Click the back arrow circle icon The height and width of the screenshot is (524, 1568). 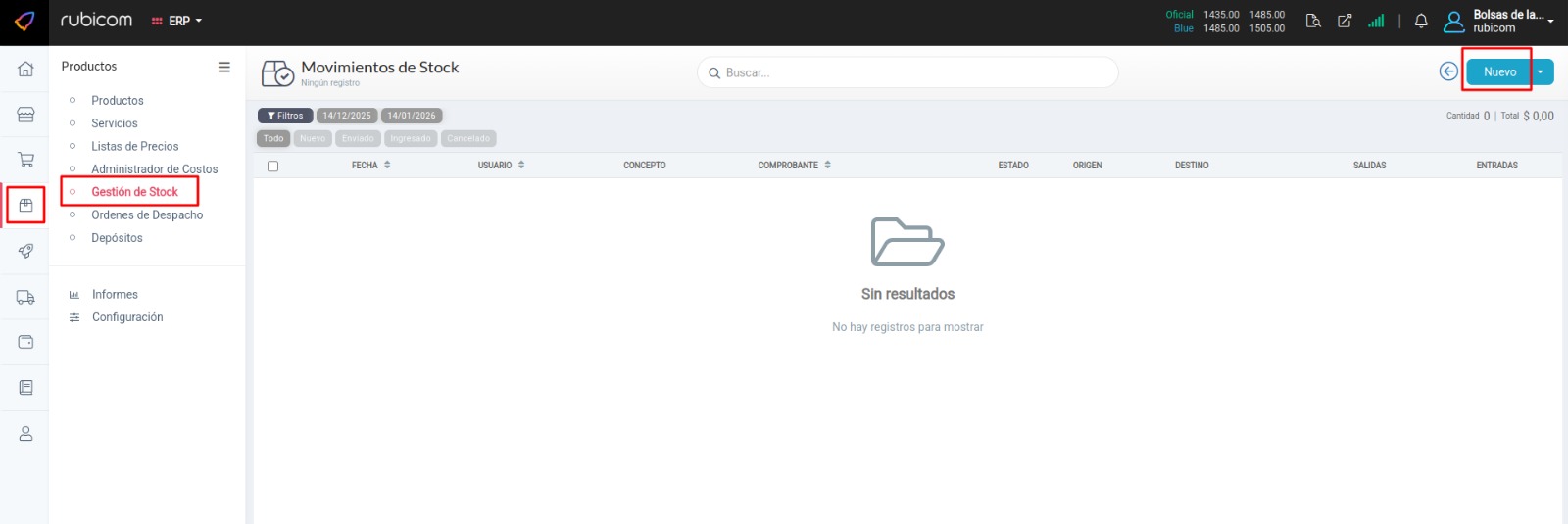1447,71
